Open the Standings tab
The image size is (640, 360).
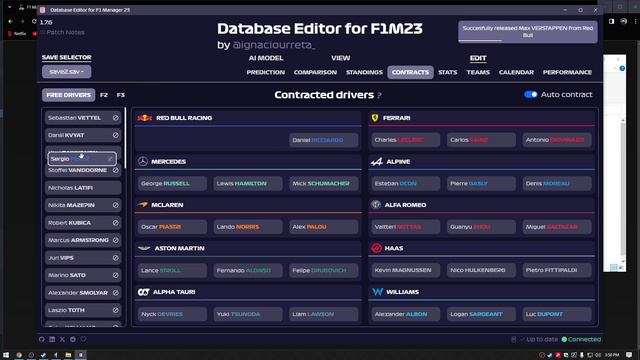click(x=364, y=72)
